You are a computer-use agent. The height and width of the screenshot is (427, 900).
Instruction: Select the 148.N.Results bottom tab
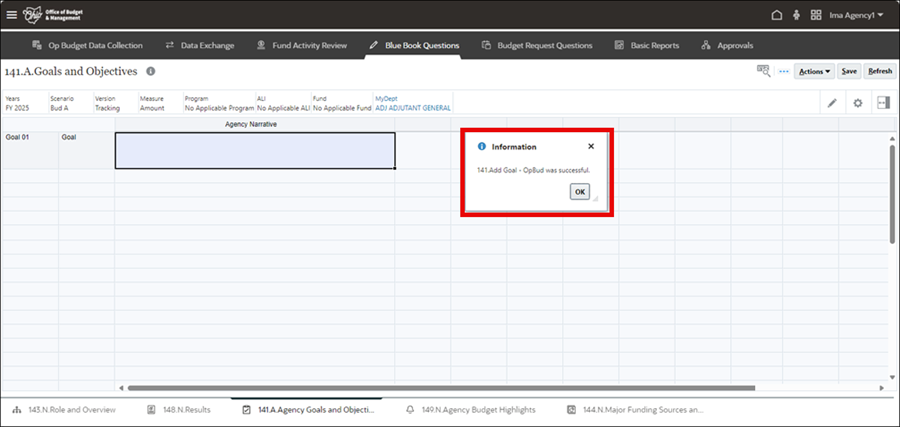point(178,410)
